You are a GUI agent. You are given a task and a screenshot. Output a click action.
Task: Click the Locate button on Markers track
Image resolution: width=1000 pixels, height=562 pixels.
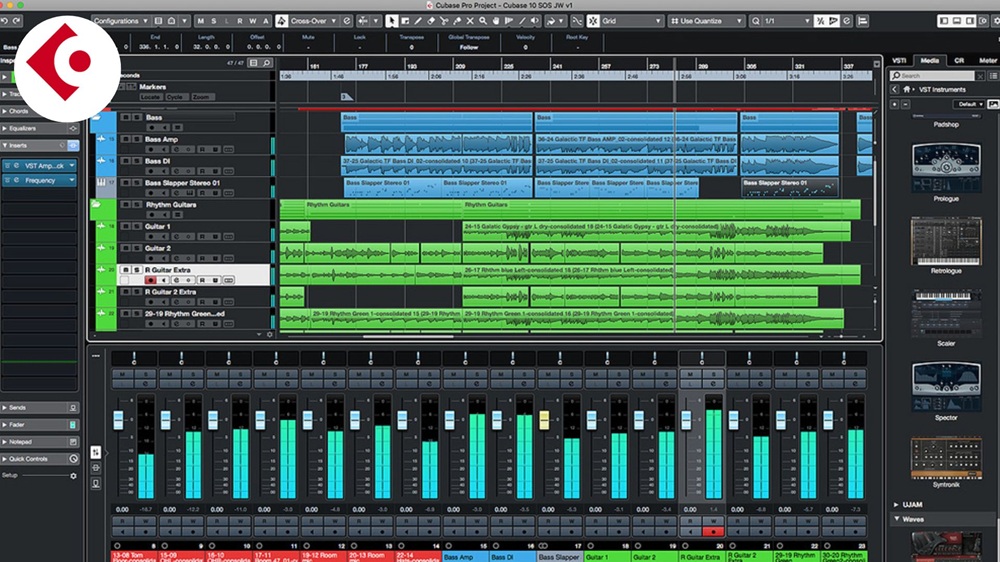151,97
